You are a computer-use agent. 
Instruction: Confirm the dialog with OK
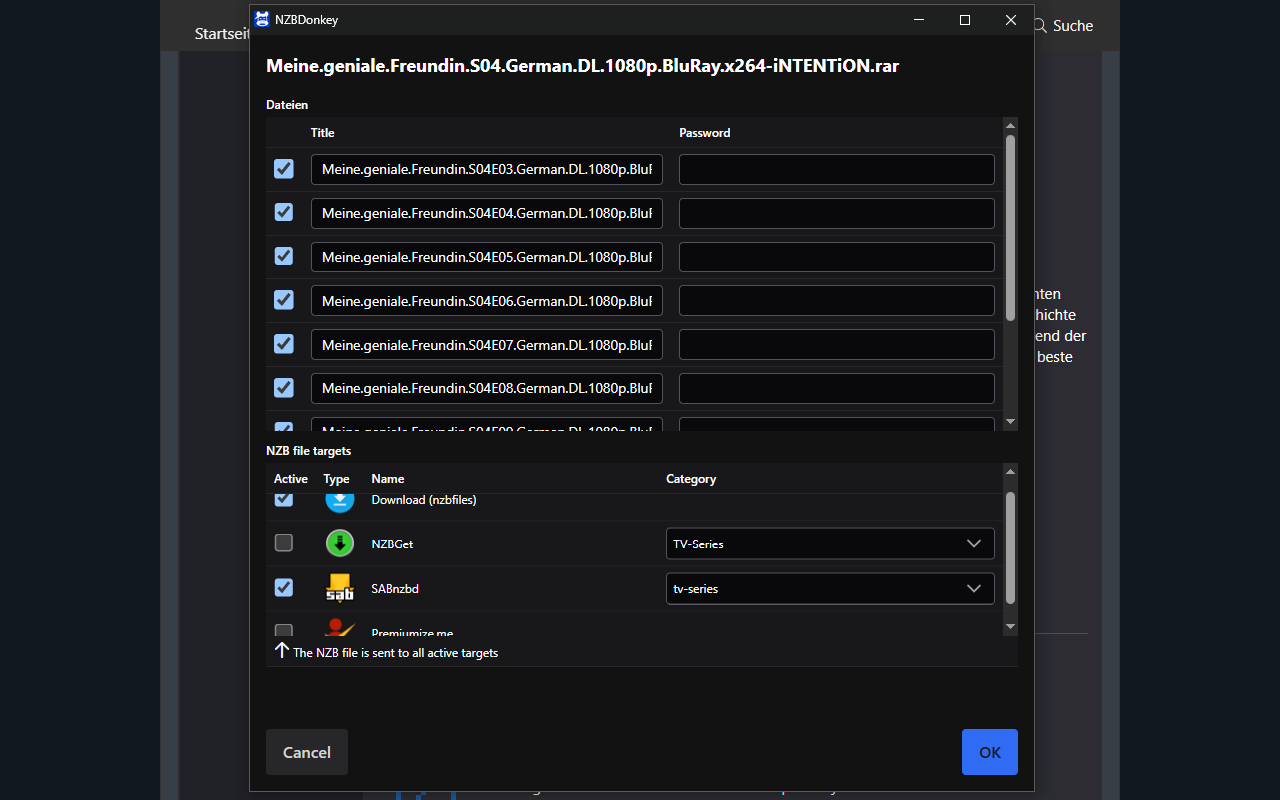989,751
